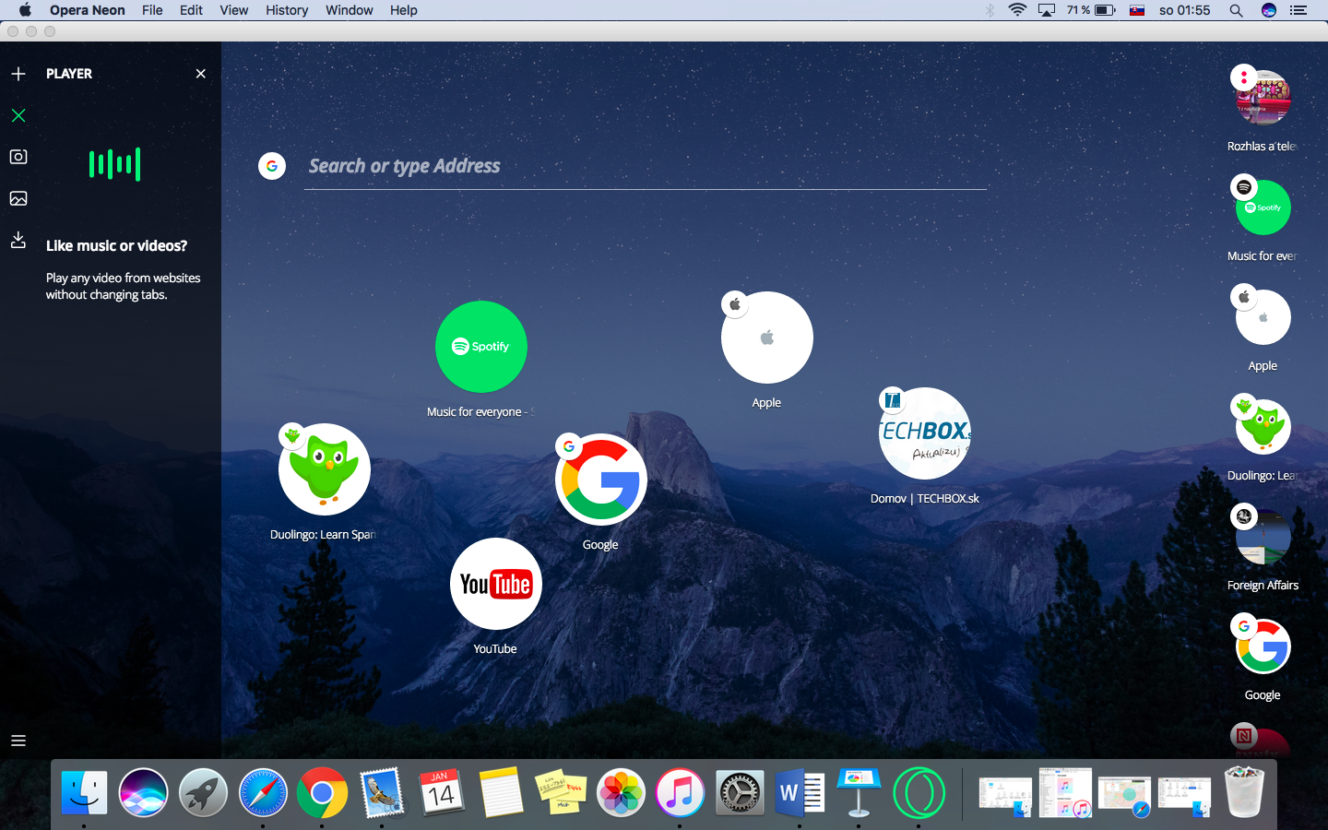Open the Snap screenshot camera tool
Screen dimensions: 1328x830
[x=18, y=157]
